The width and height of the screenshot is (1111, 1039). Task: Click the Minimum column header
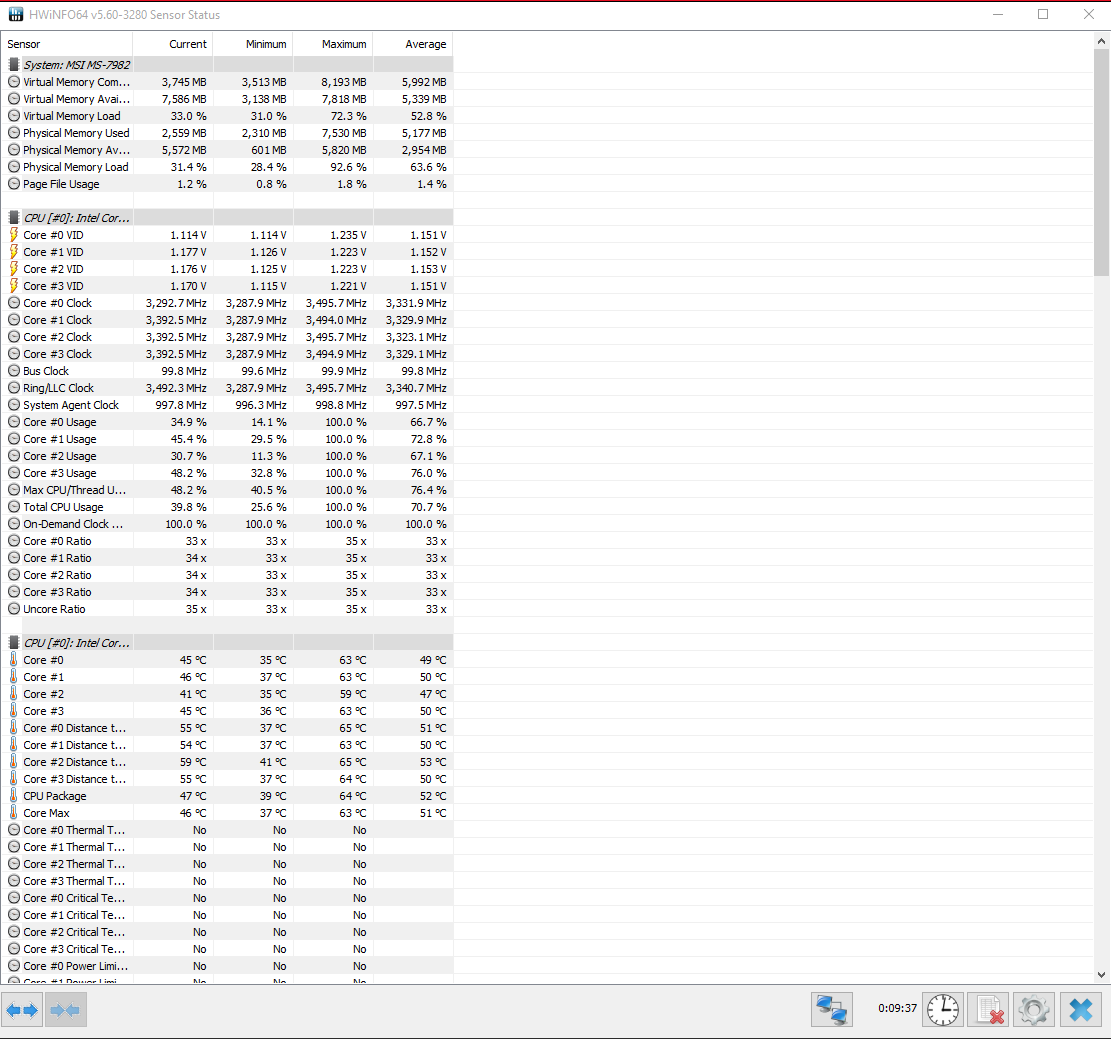[253, 44]
